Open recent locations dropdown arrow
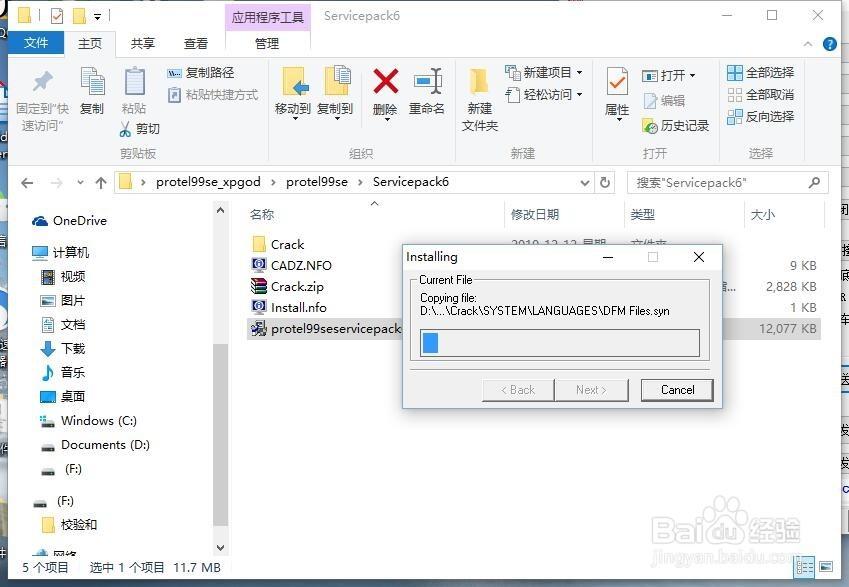The width and height of the screenshot is (849, 587). click(x=80, y=182)
